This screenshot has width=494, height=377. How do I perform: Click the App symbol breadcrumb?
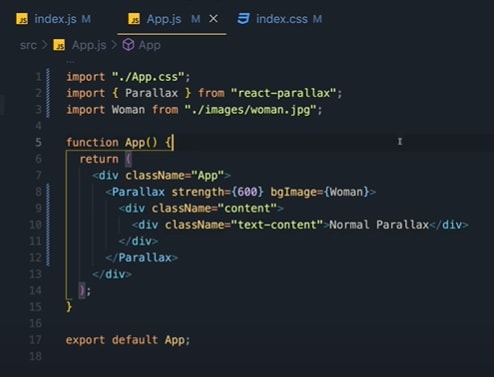(149, 45)
